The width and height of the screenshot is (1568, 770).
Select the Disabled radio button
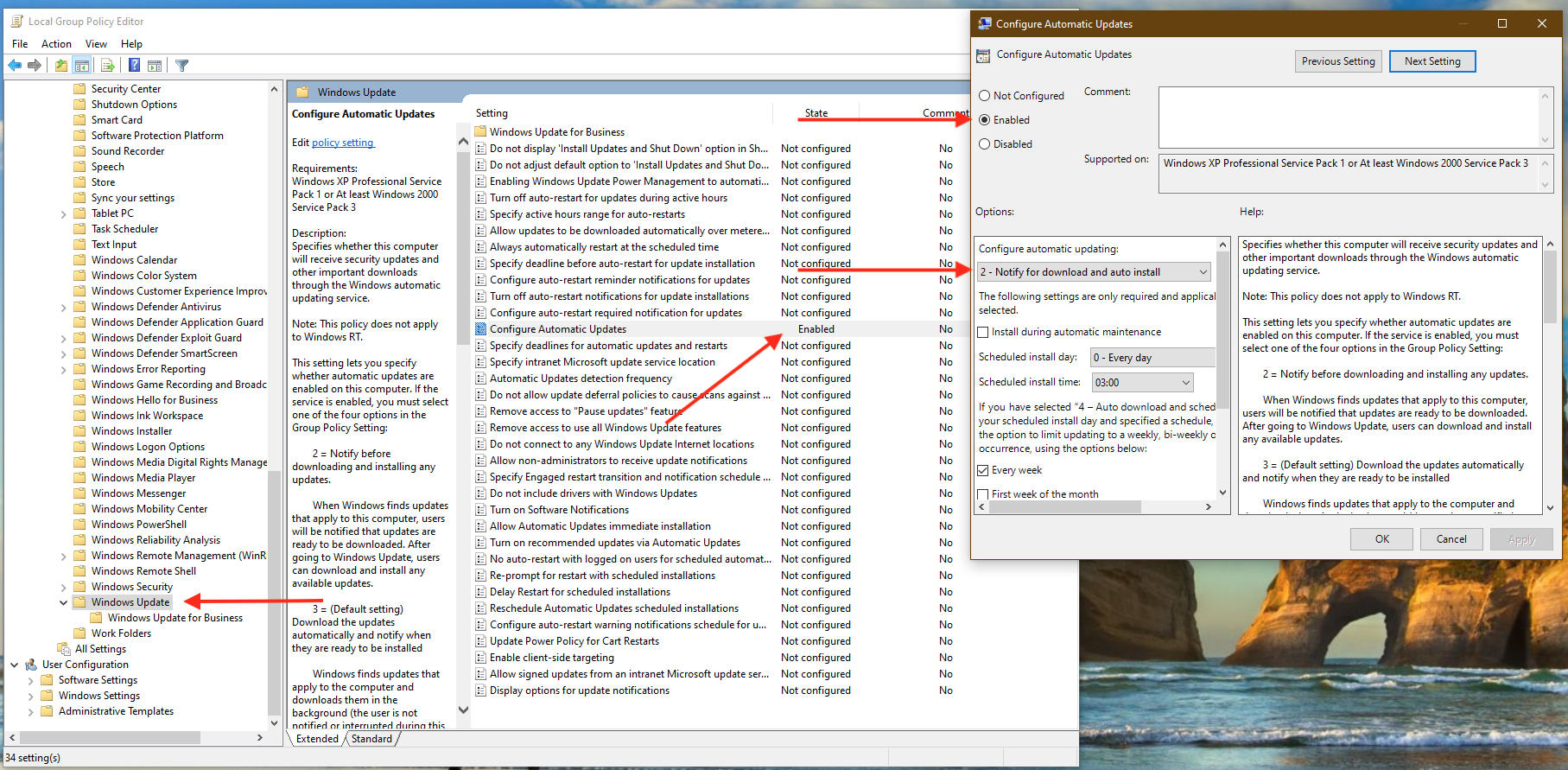pos(985,144)
